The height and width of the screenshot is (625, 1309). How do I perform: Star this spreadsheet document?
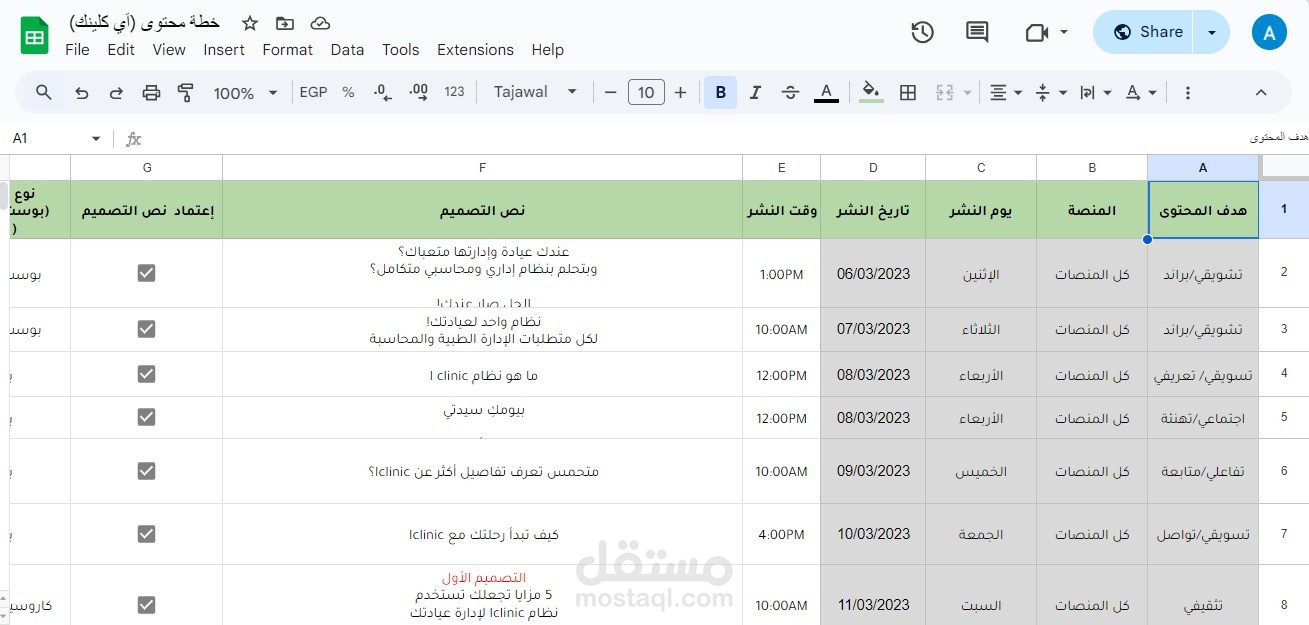coord(250,23)
